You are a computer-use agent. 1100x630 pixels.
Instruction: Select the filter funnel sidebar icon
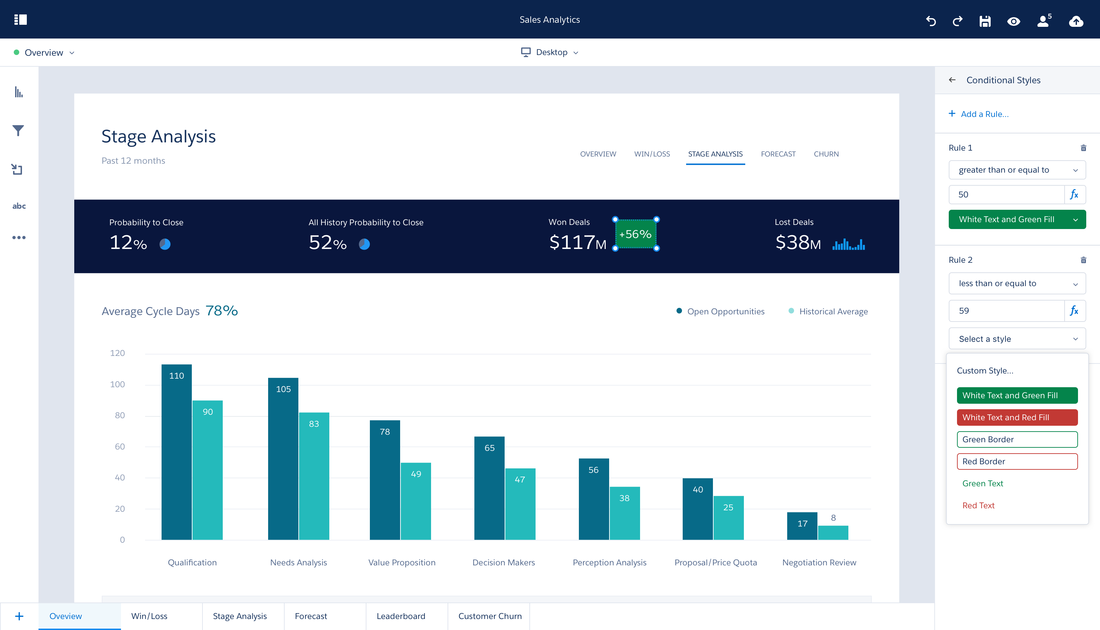click(x=18, y=130)
